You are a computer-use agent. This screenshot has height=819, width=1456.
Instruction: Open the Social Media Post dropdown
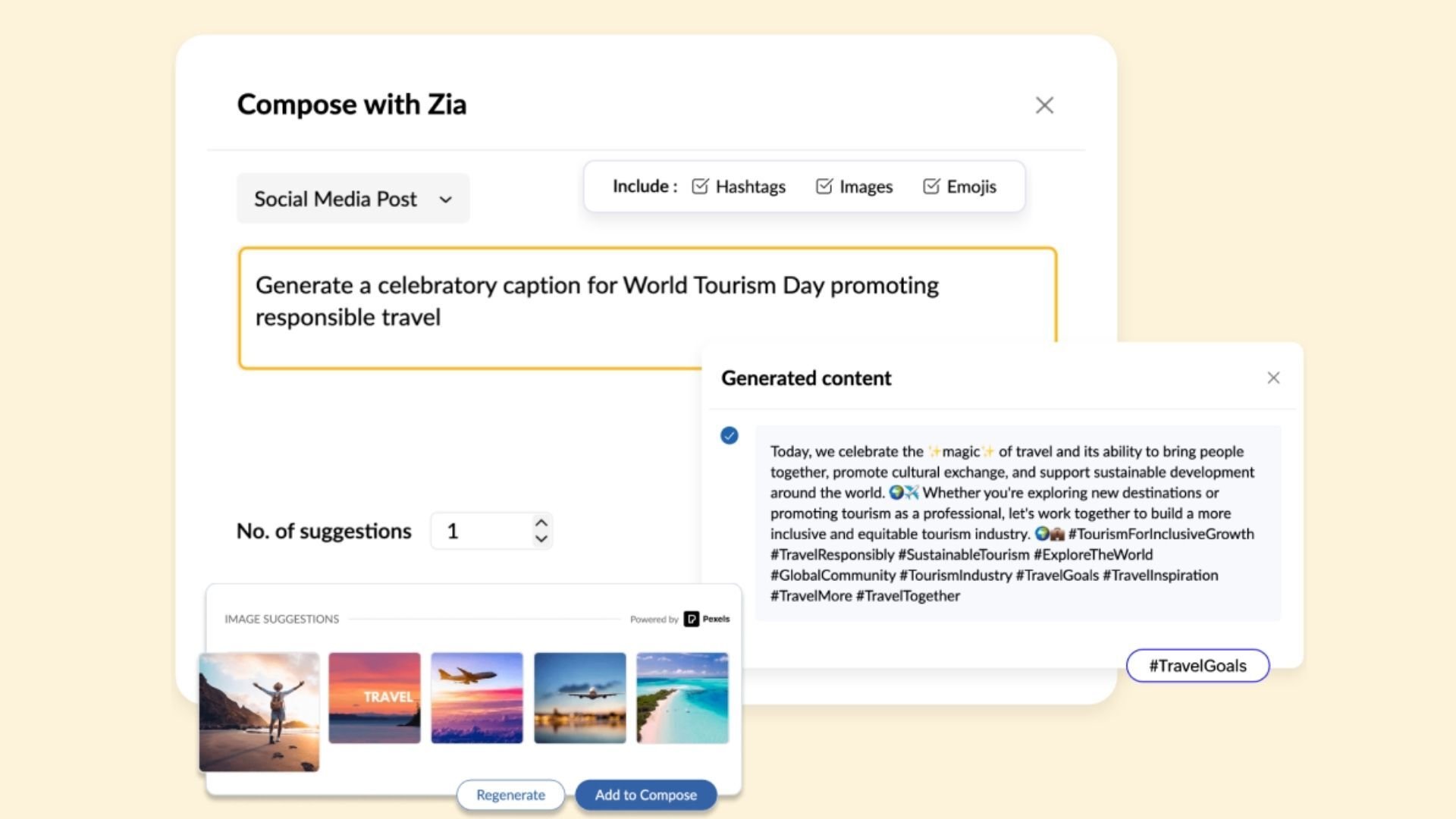click(x=353, y=199)
